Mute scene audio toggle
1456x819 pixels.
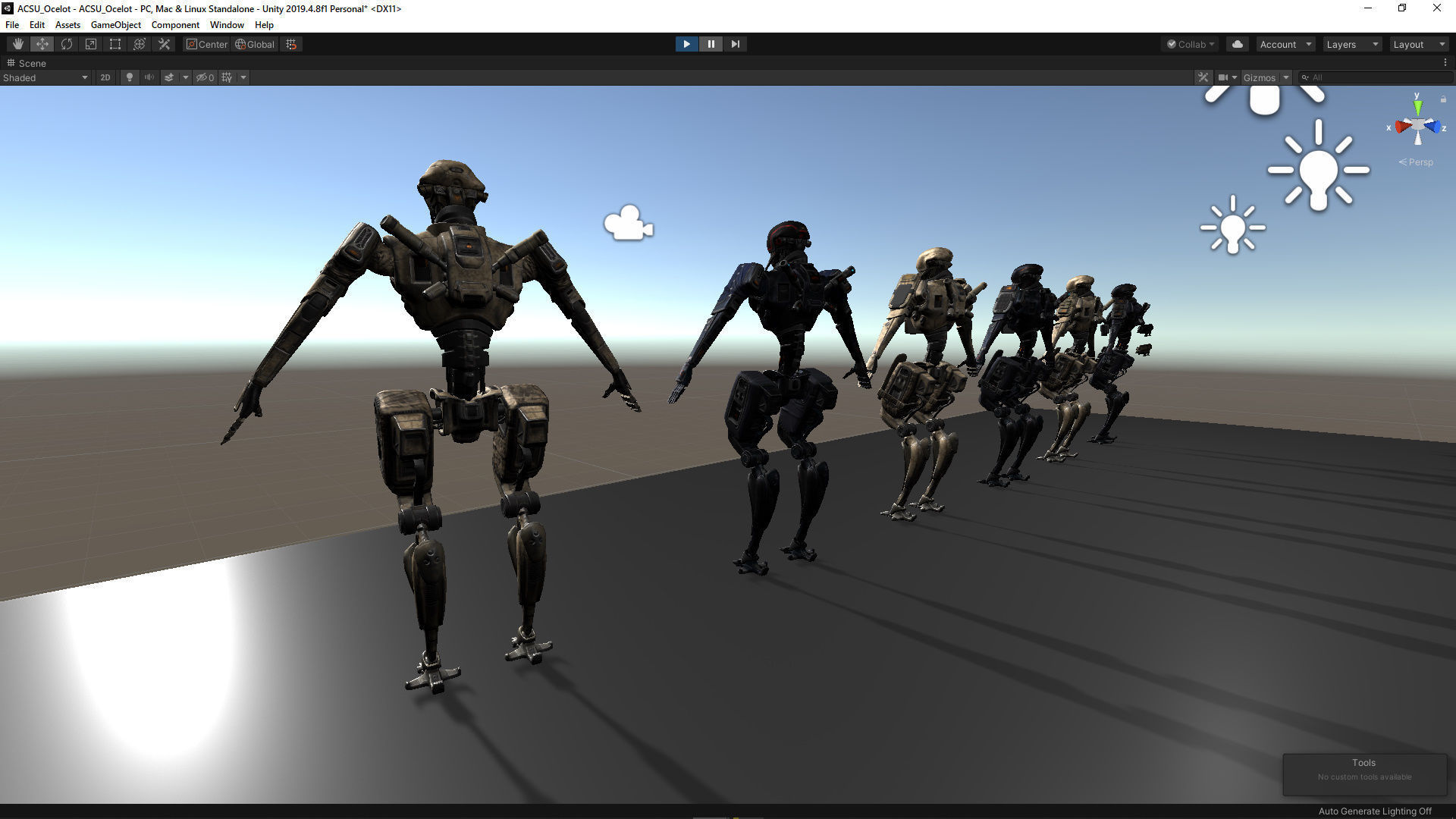149,77
